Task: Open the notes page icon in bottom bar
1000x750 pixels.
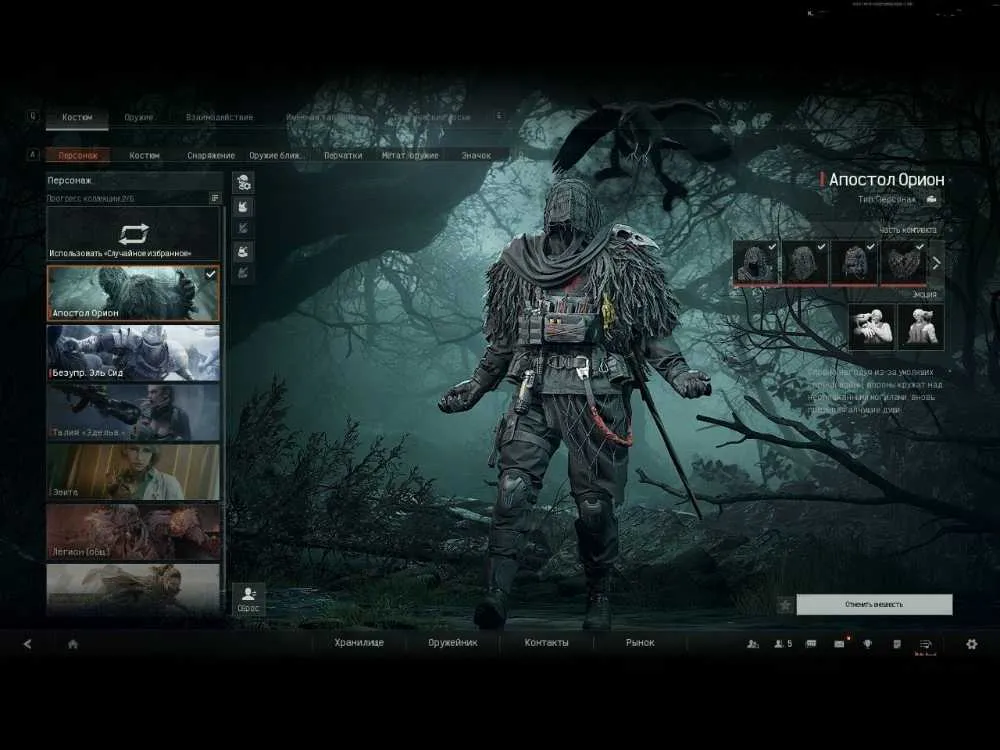Action: point(897,644)
